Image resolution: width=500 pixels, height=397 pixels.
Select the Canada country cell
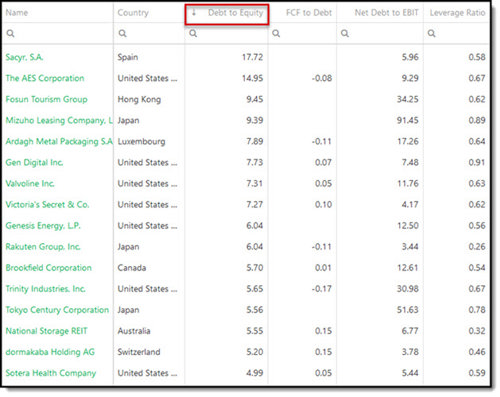pyautogui.click(x=132, y=268)
